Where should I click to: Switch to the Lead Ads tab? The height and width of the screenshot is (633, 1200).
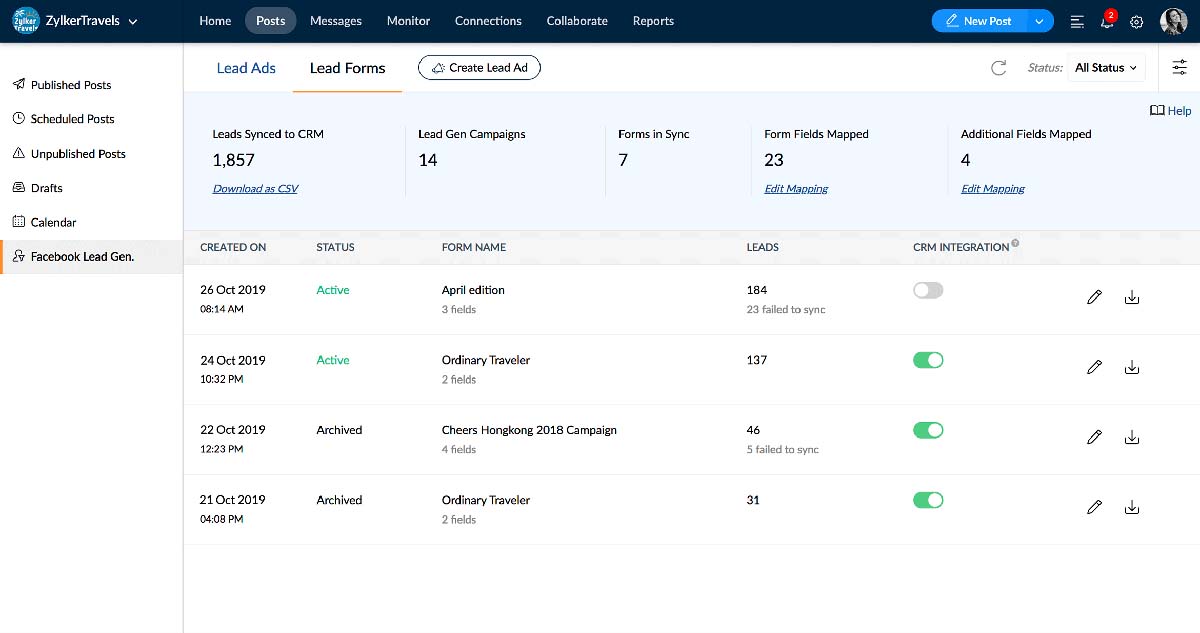click(246, 68)
